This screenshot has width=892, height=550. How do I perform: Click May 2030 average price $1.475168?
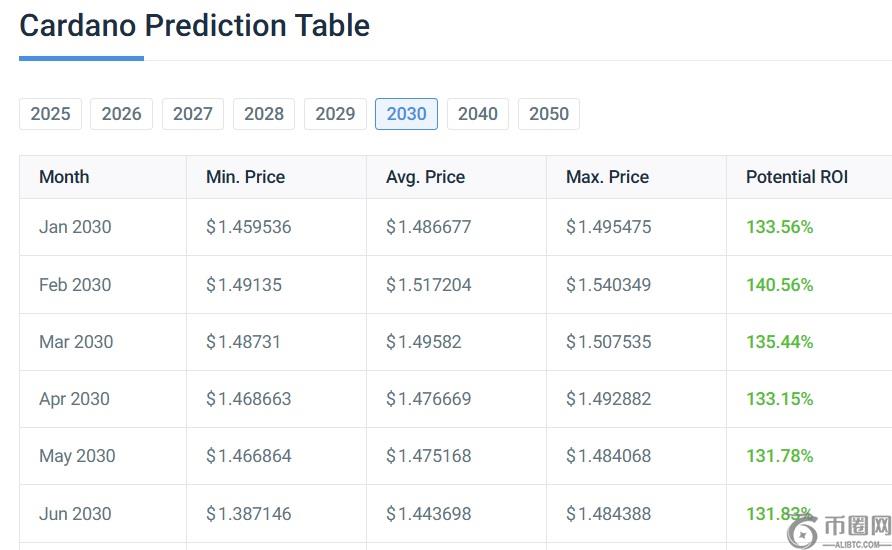tap(428, 456)
